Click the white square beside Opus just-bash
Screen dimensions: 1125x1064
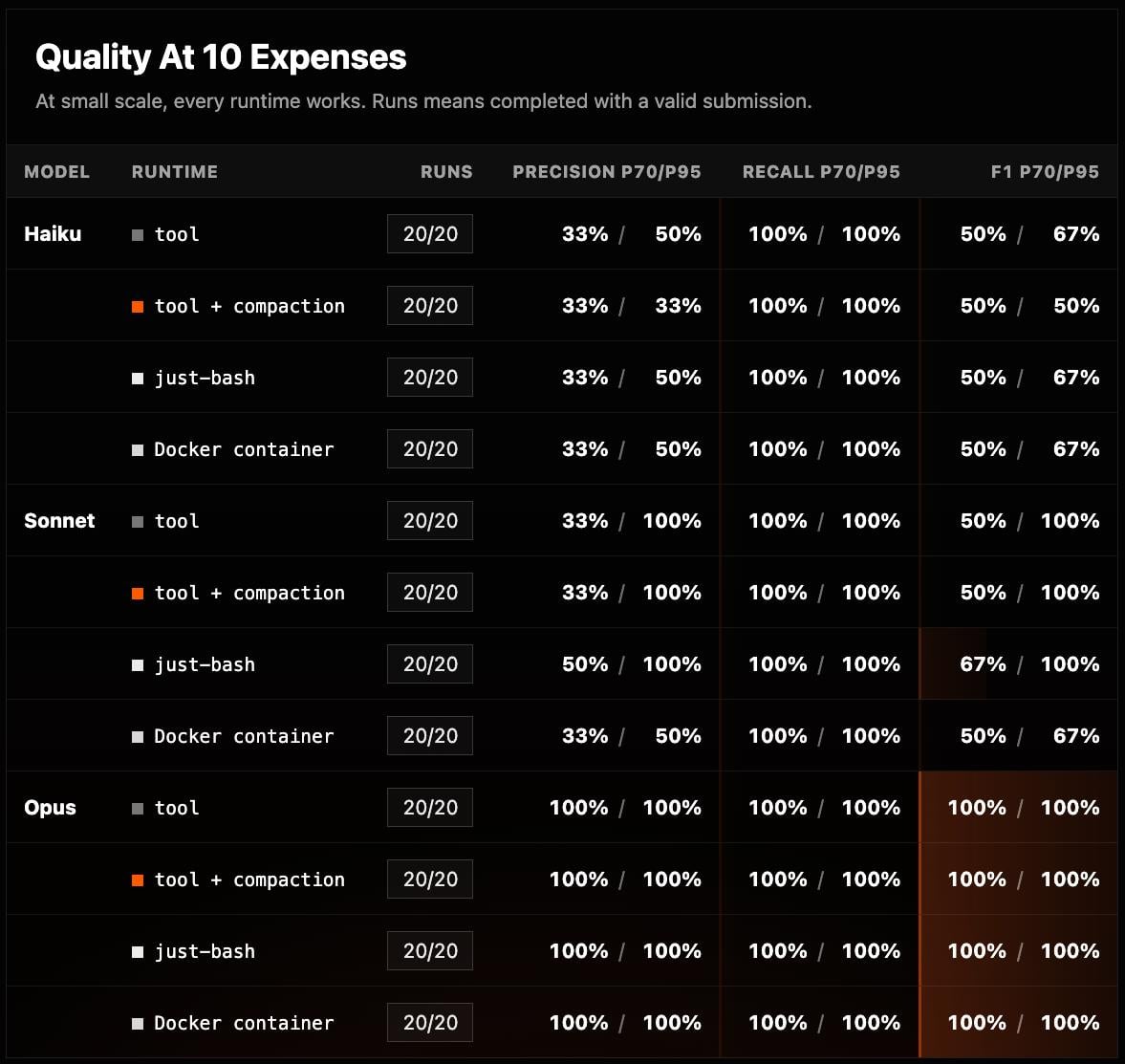(138, 952)
